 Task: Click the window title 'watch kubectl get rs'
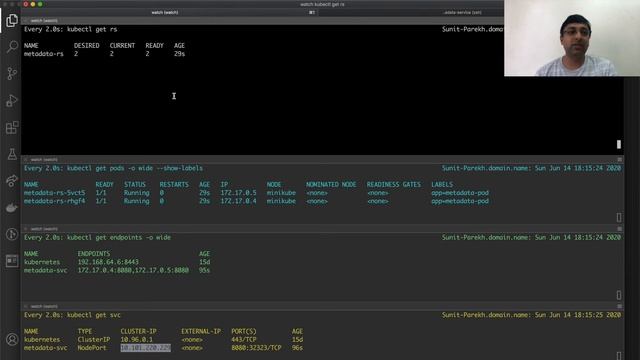322,4
